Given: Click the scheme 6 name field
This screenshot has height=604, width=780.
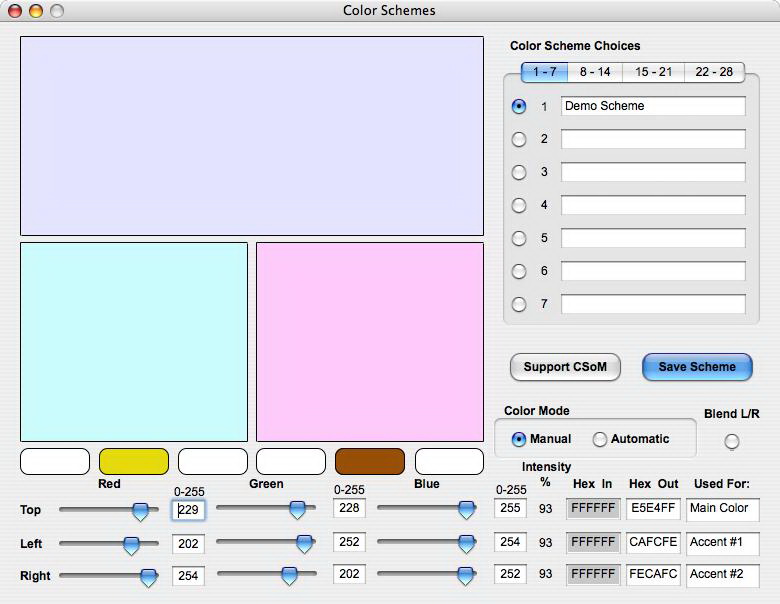Looking at the screenshot, I should (x=653, y=271).
